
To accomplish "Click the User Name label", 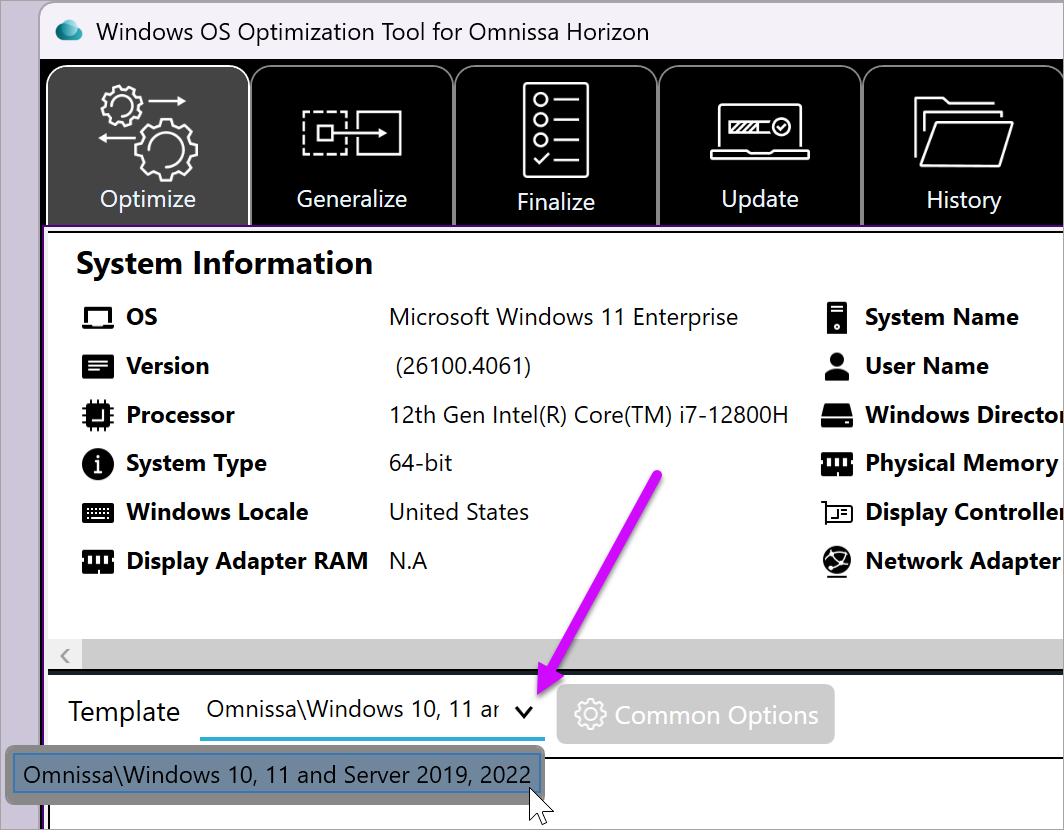I will coord(926,366).
